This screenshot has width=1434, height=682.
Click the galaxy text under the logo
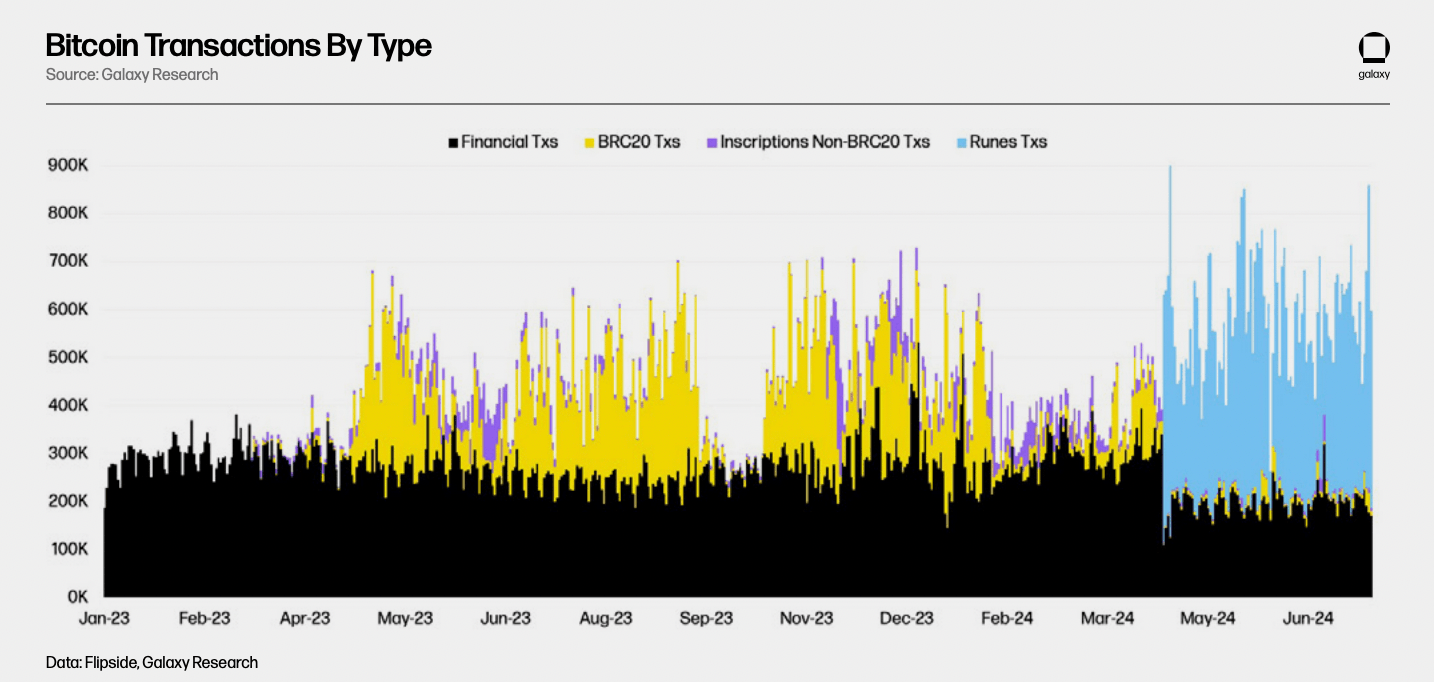pyautogui.click(x=1374, y=74)
